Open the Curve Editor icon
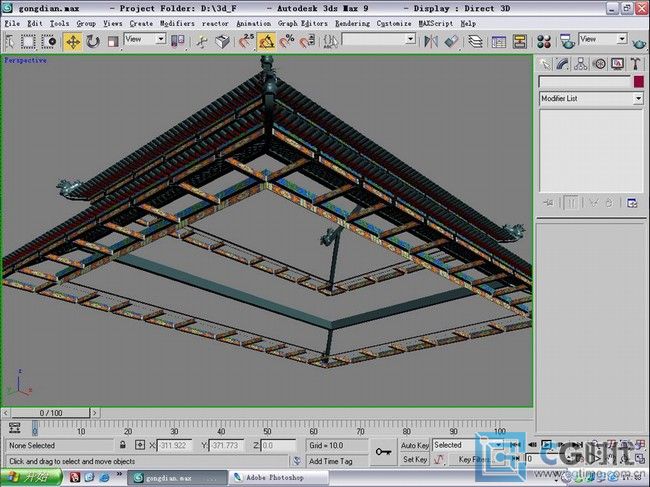The width and height of the screenshot is (650, 487). [x=499, y=41]
